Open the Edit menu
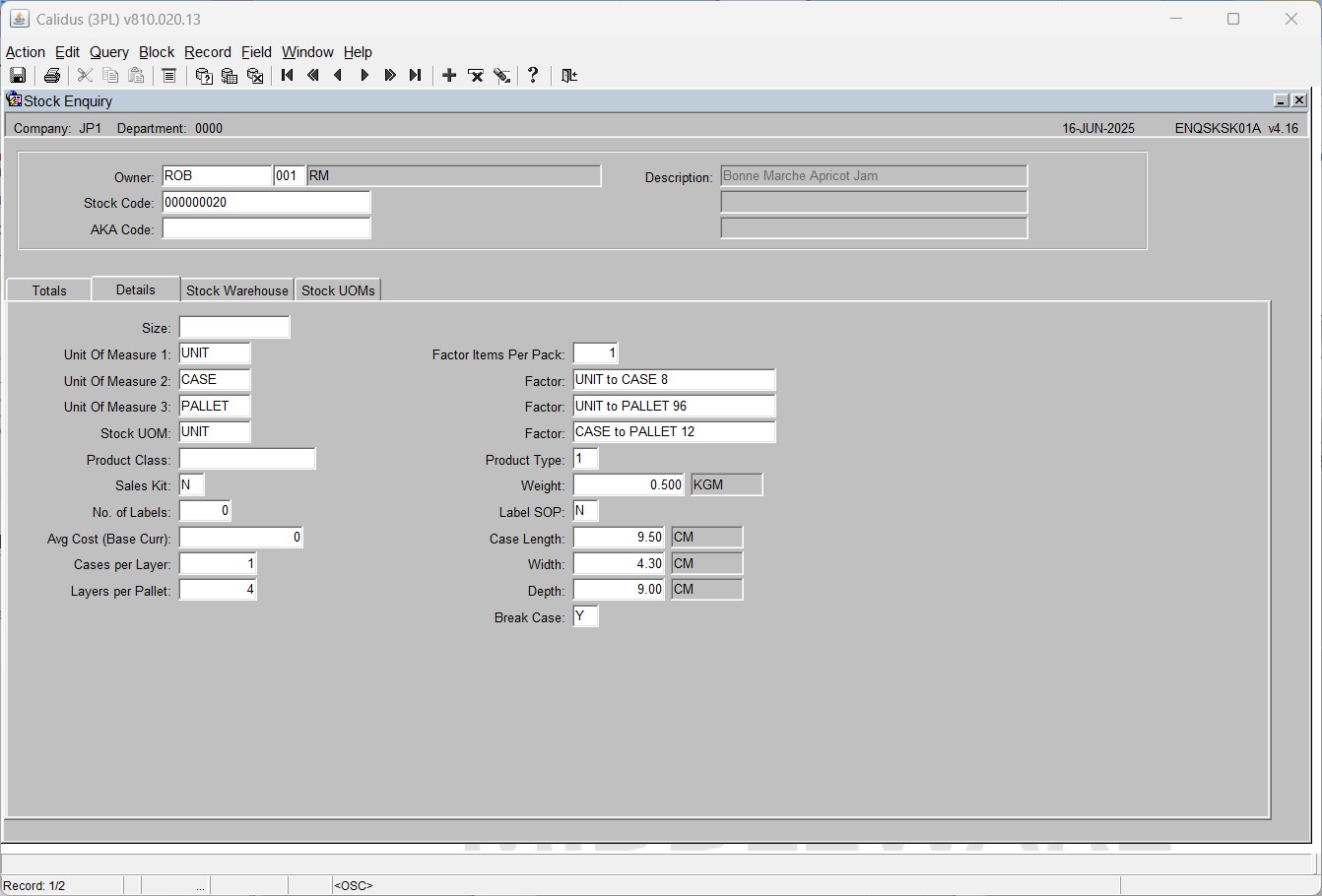The image size is (1322, 896). coord(67,52)
